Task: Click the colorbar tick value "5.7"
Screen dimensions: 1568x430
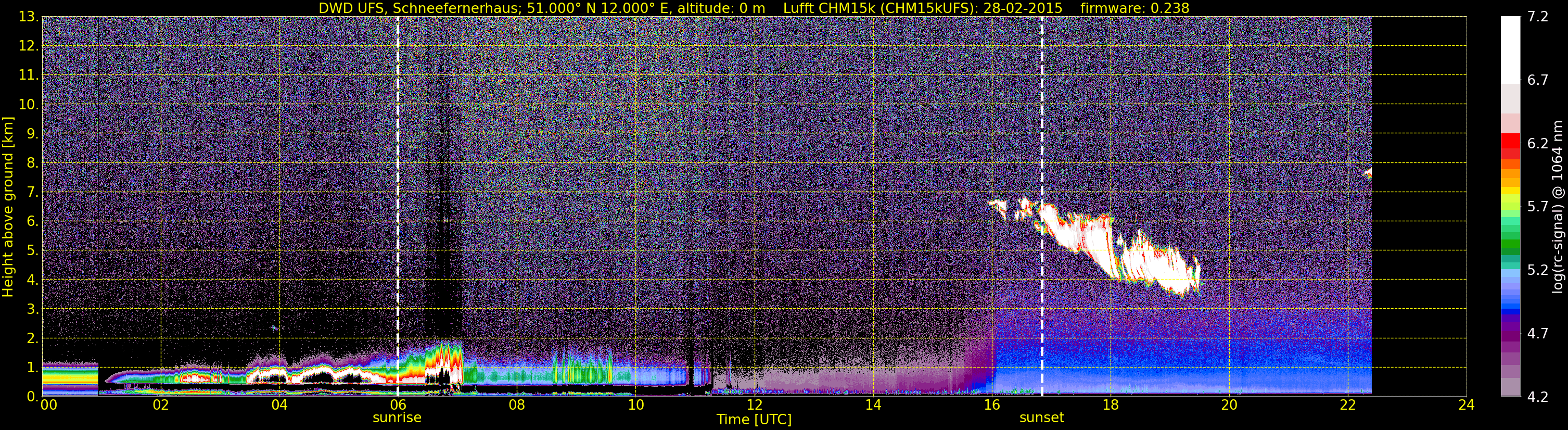Action: click(1538, 207)
